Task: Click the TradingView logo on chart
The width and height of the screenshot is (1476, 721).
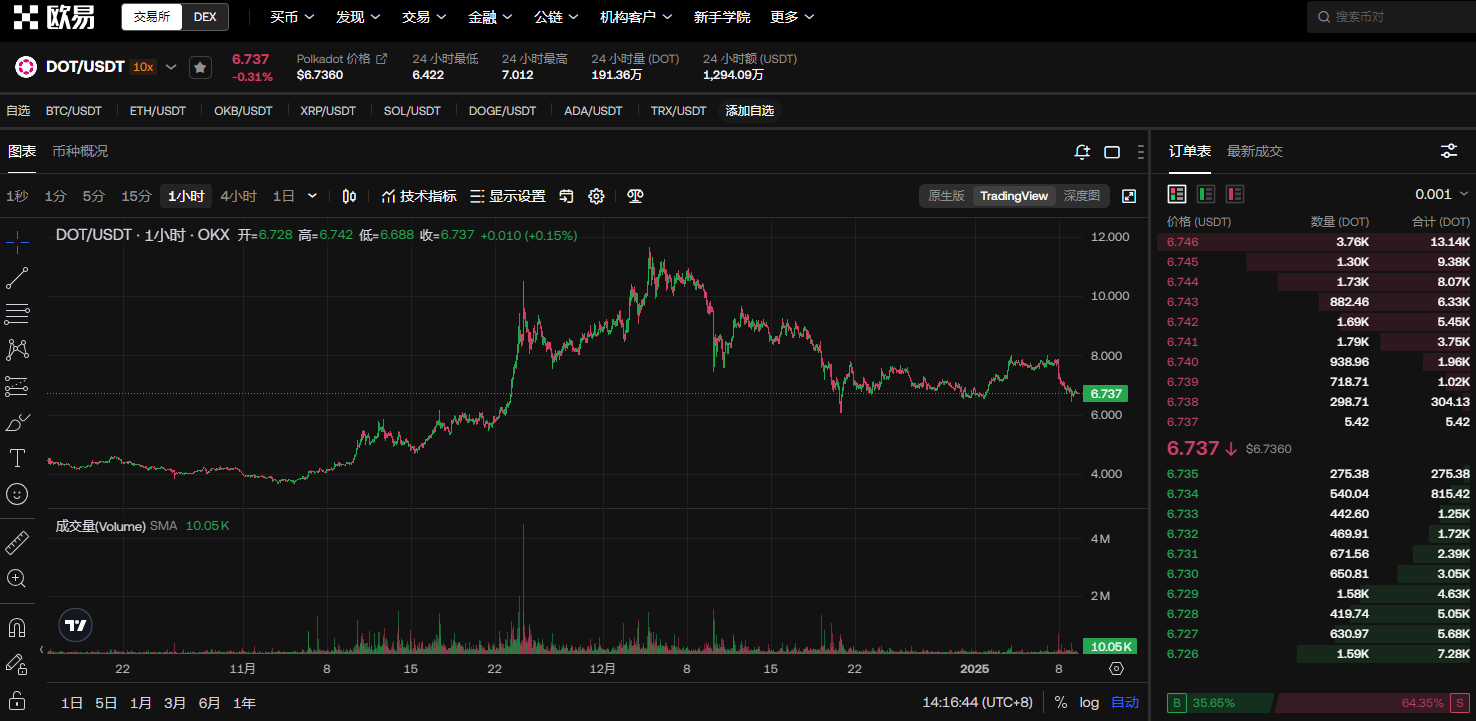Action: pos(75,625)
